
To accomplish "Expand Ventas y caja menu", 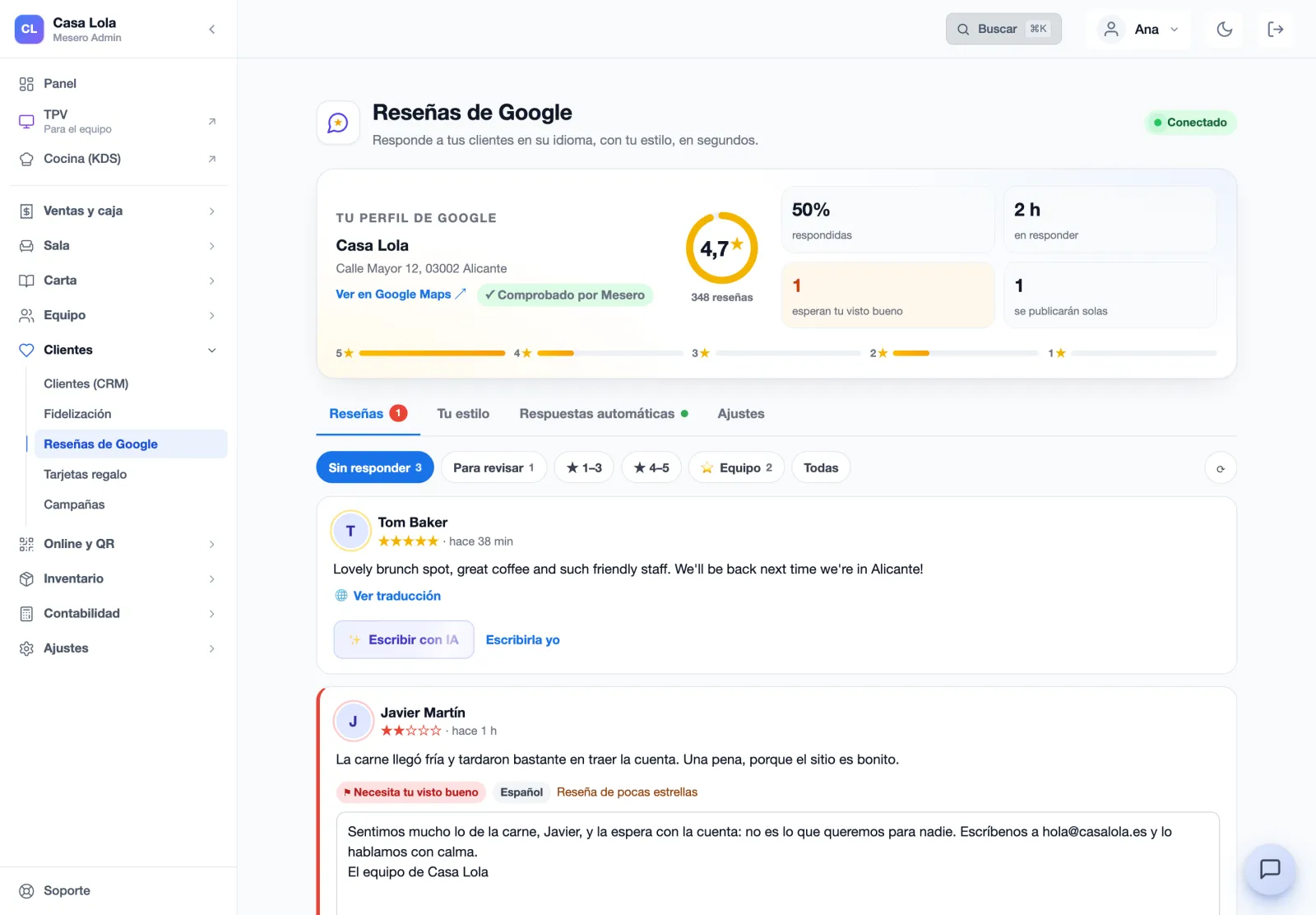I will [x=118, y=211].
